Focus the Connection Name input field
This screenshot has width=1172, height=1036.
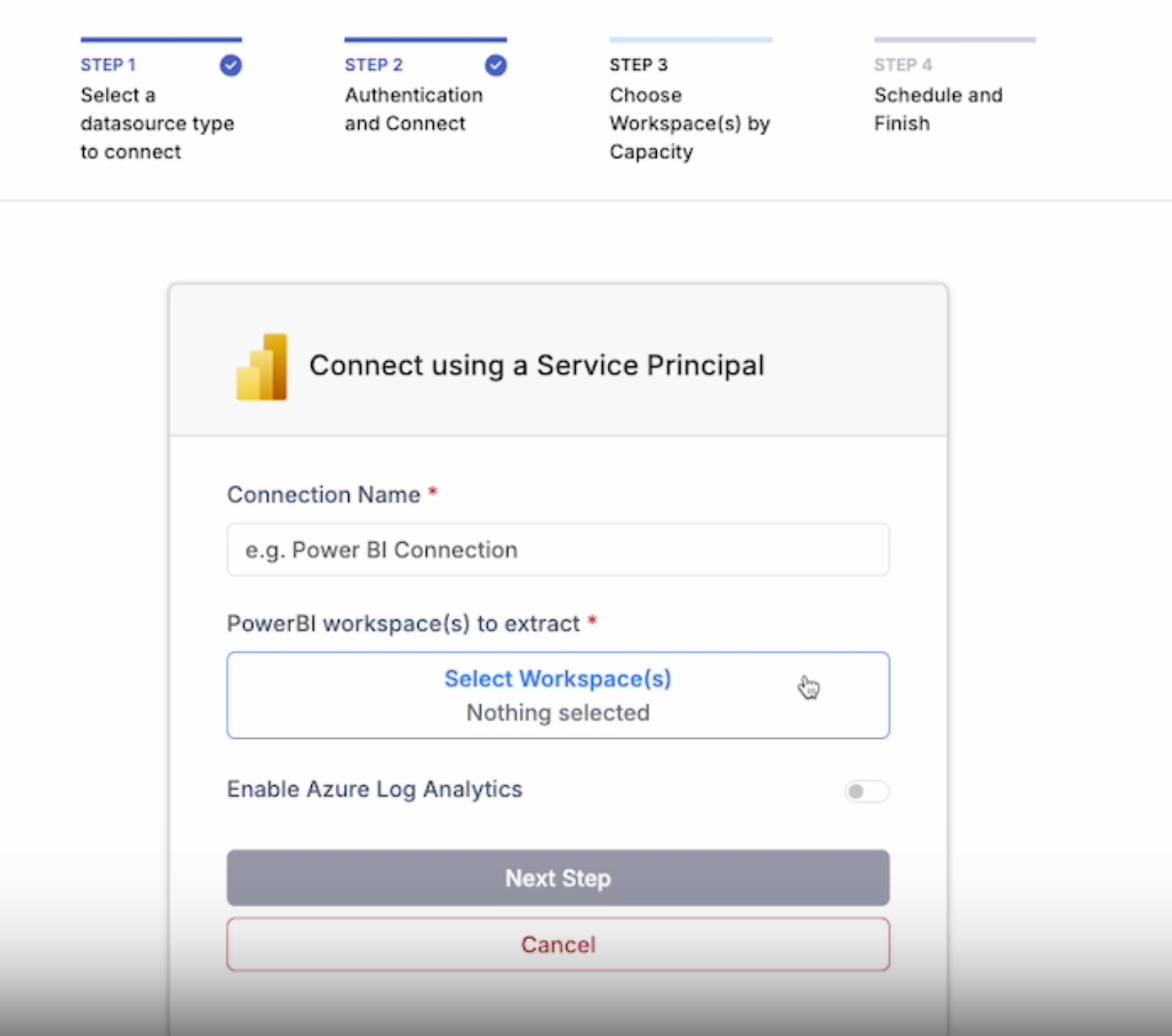[x=558, y=550]
